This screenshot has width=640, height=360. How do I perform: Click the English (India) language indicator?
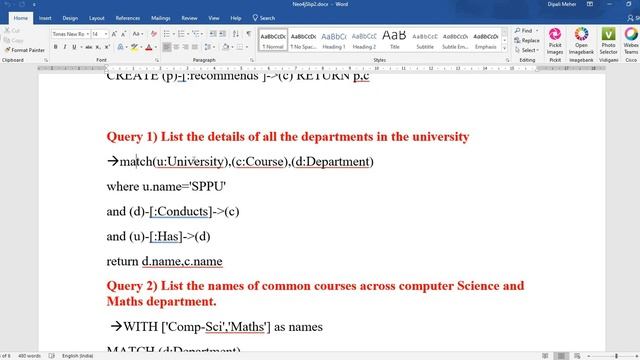[78, 356]
